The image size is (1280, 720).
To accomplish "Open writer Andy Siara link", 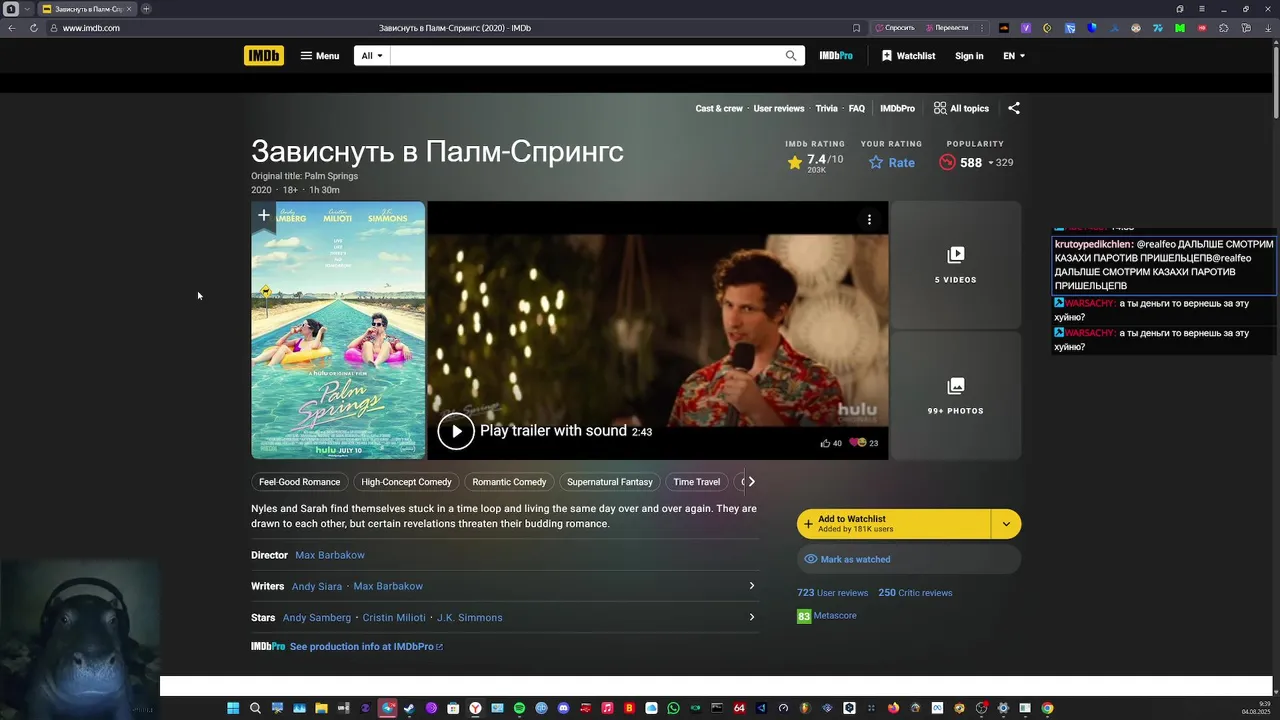I will (317, 586).
